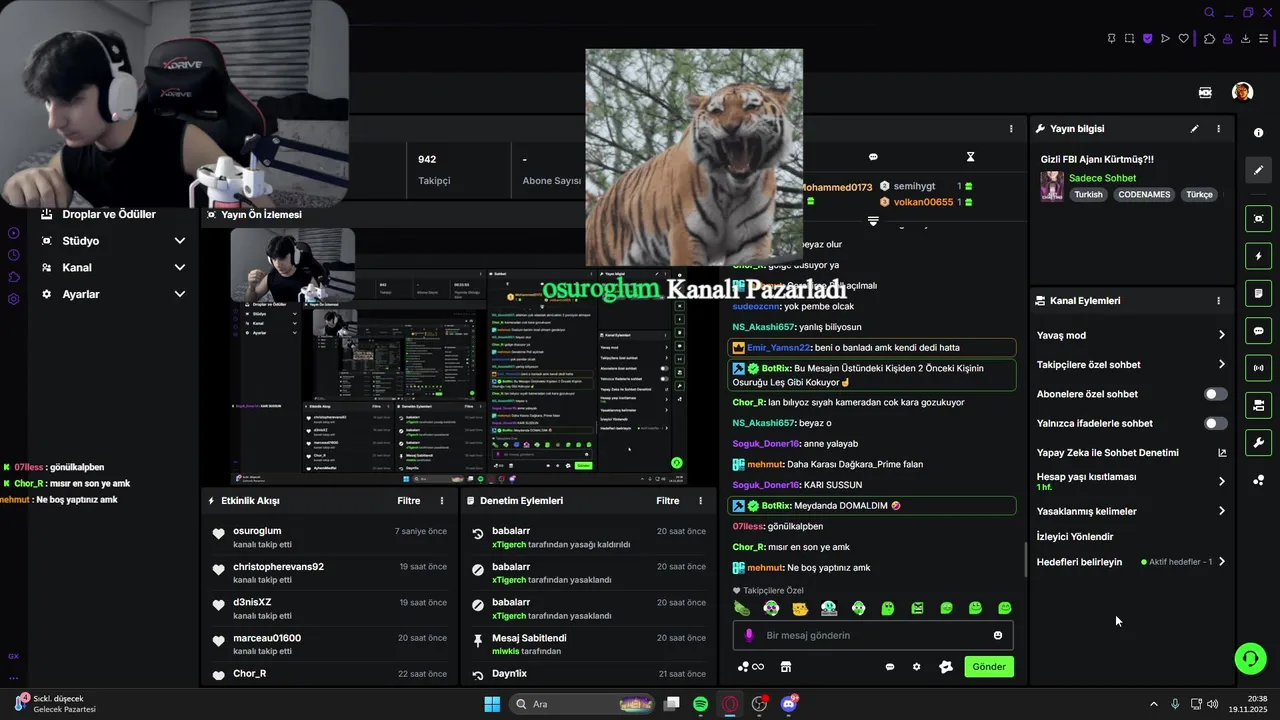Click the purple microphone icon in message box
This screenshot has width=1280, height=720.
pos(749,636)
